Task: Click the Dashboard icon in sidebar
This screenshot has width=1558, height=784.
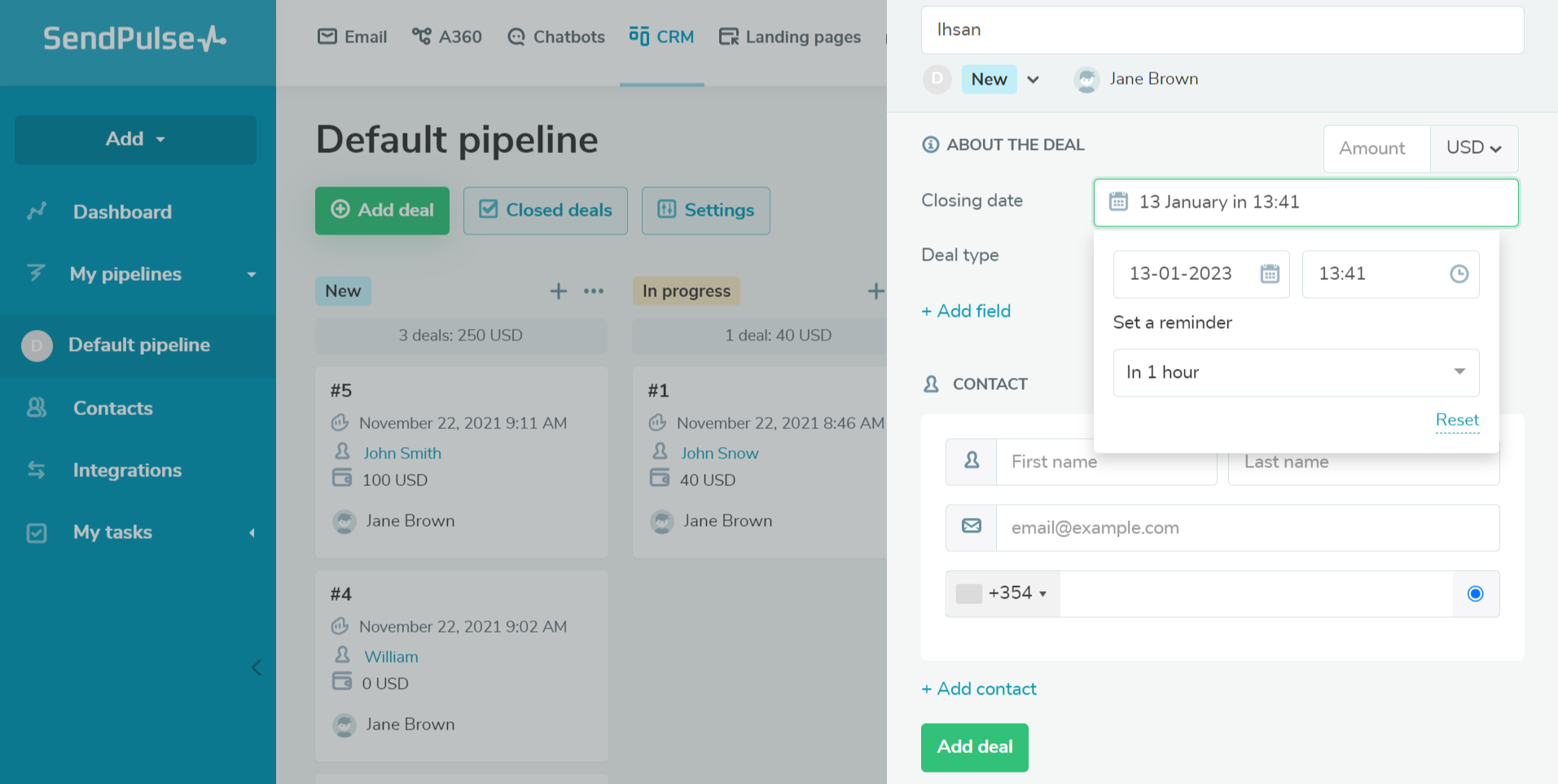Action: click(x=37, y=211)
